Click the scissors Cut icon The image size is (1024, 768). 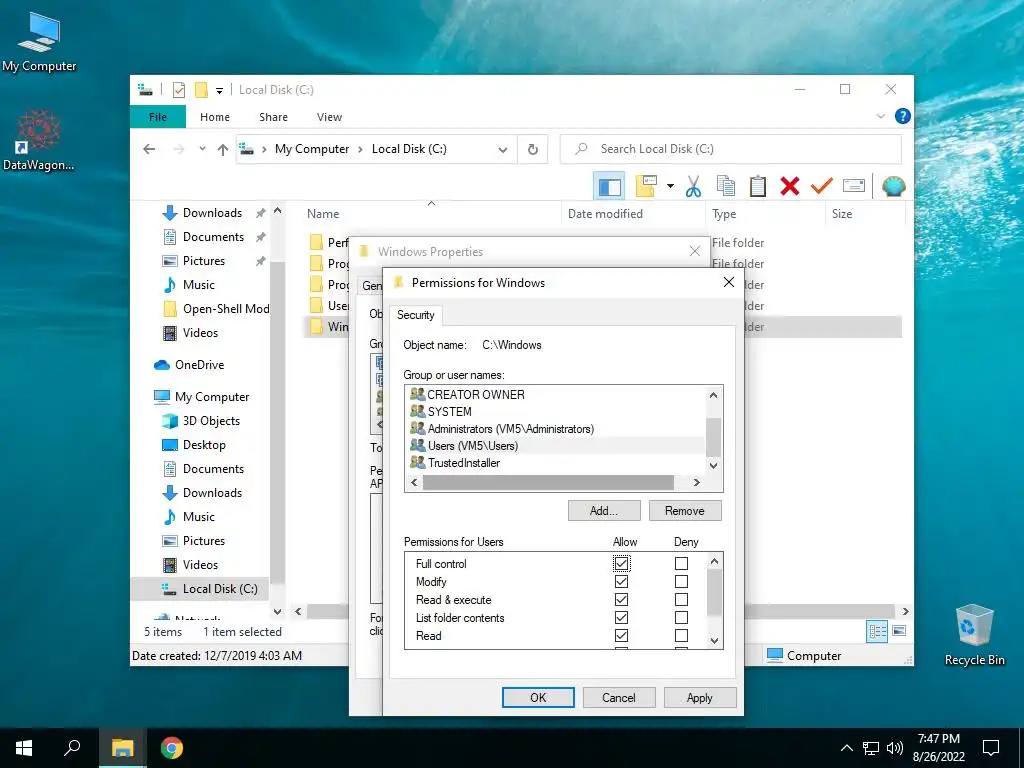pos(693,187)
